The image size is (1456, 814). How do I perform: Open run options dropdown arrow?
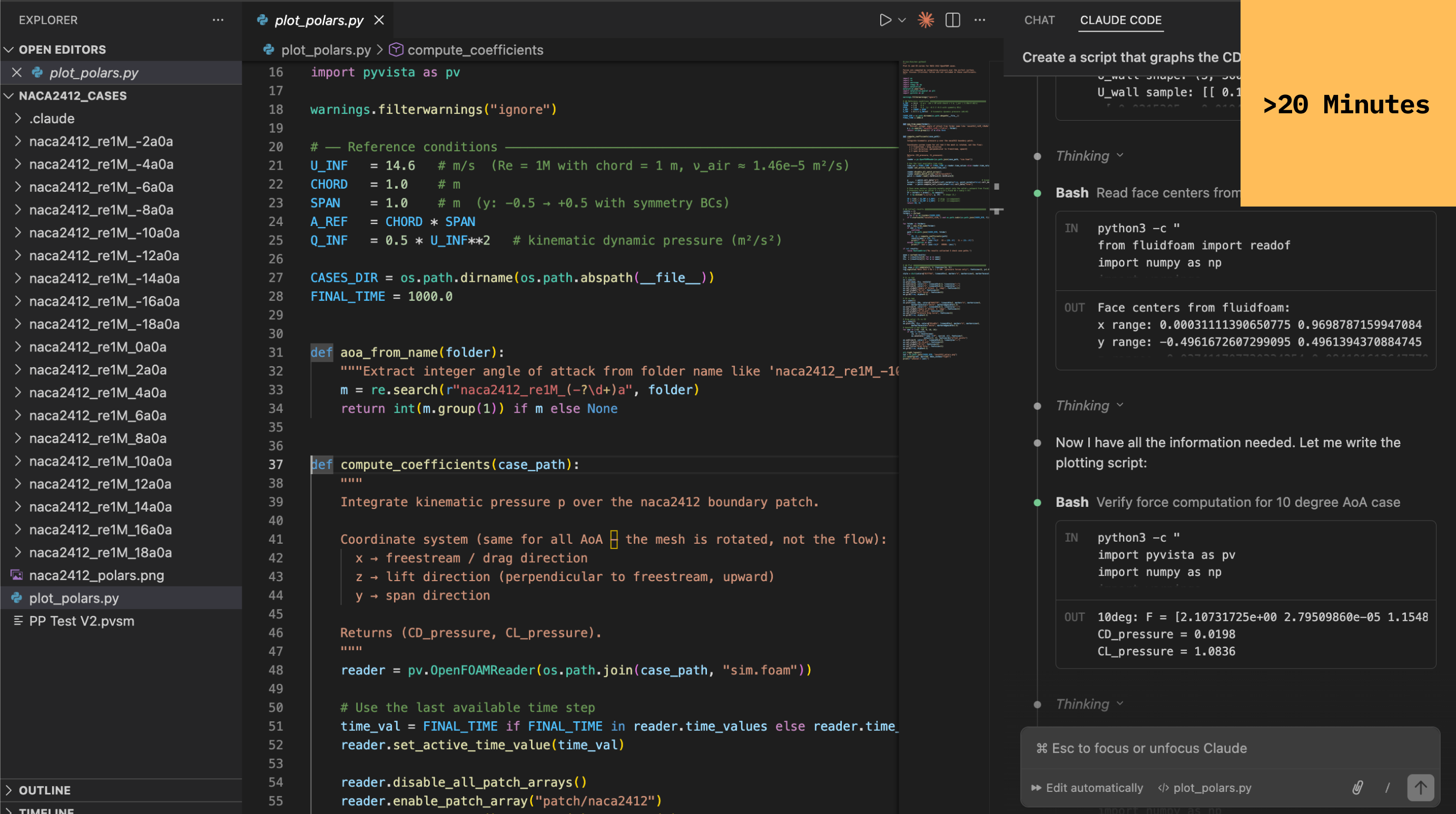(903, 21)
